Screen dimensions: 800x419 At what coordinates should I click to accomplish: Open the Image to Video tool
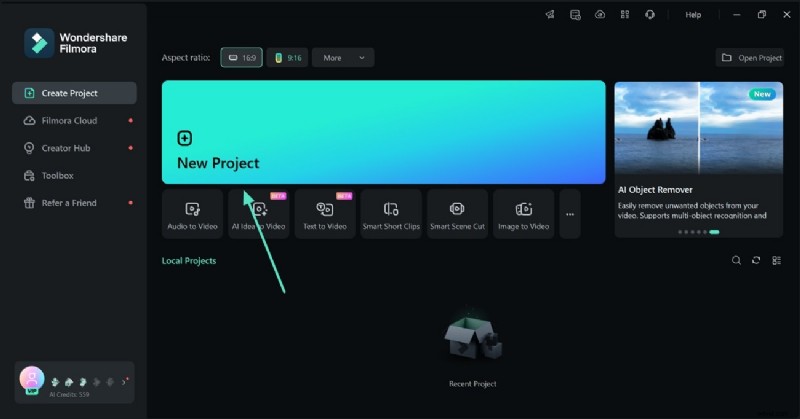click(524, 214)
